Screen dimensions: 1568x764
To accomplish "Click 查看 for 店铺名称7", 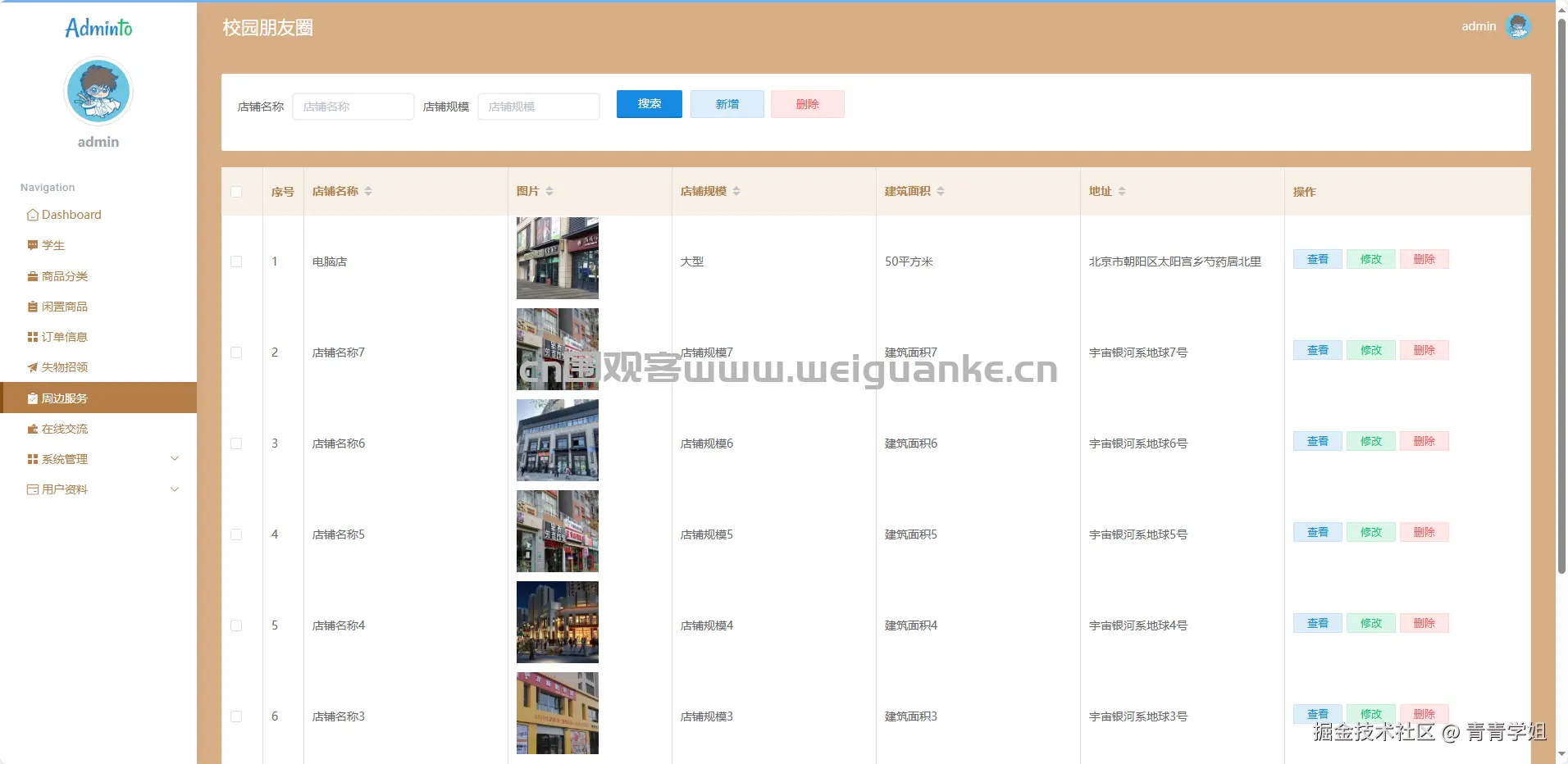I will [1318, 350].
